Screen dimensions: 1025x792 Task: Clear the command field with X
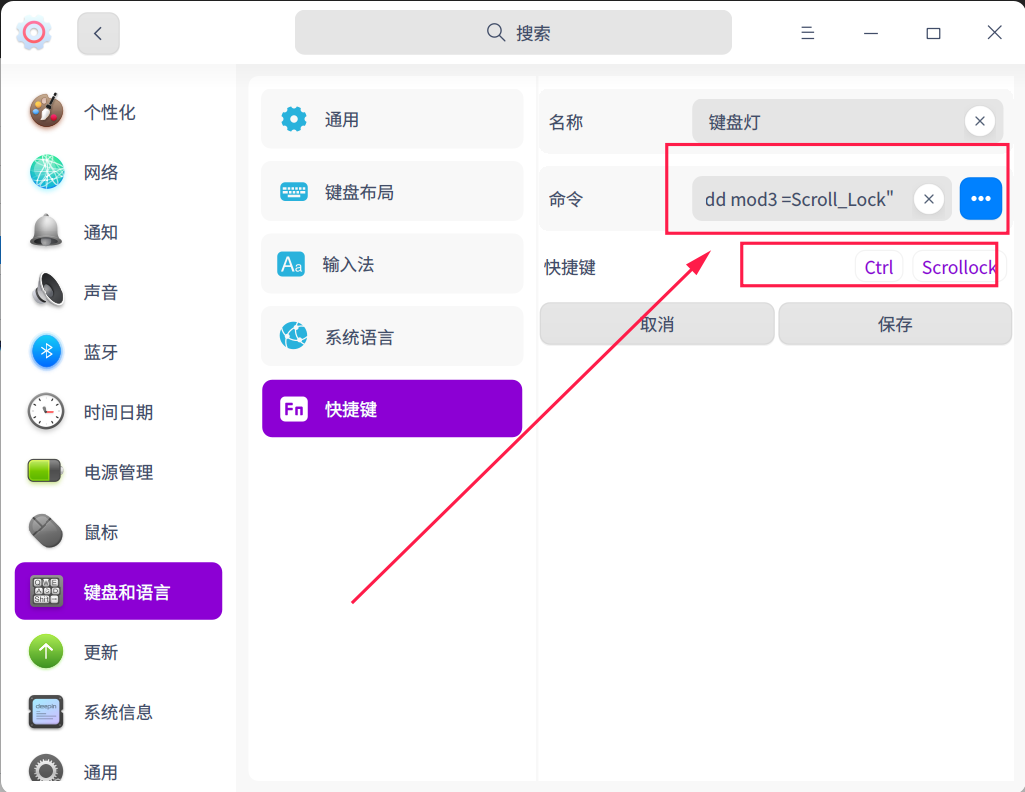coord(928,199)
